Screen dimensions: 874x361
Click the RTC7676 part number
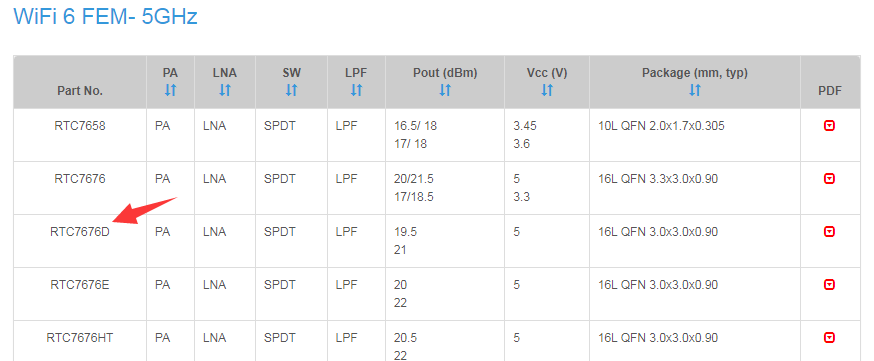80,179
